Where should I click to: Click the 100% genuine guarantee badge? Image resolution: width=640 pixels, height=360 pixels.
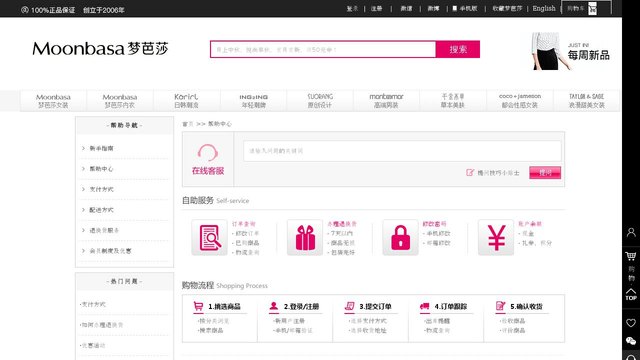pos(48,10)
